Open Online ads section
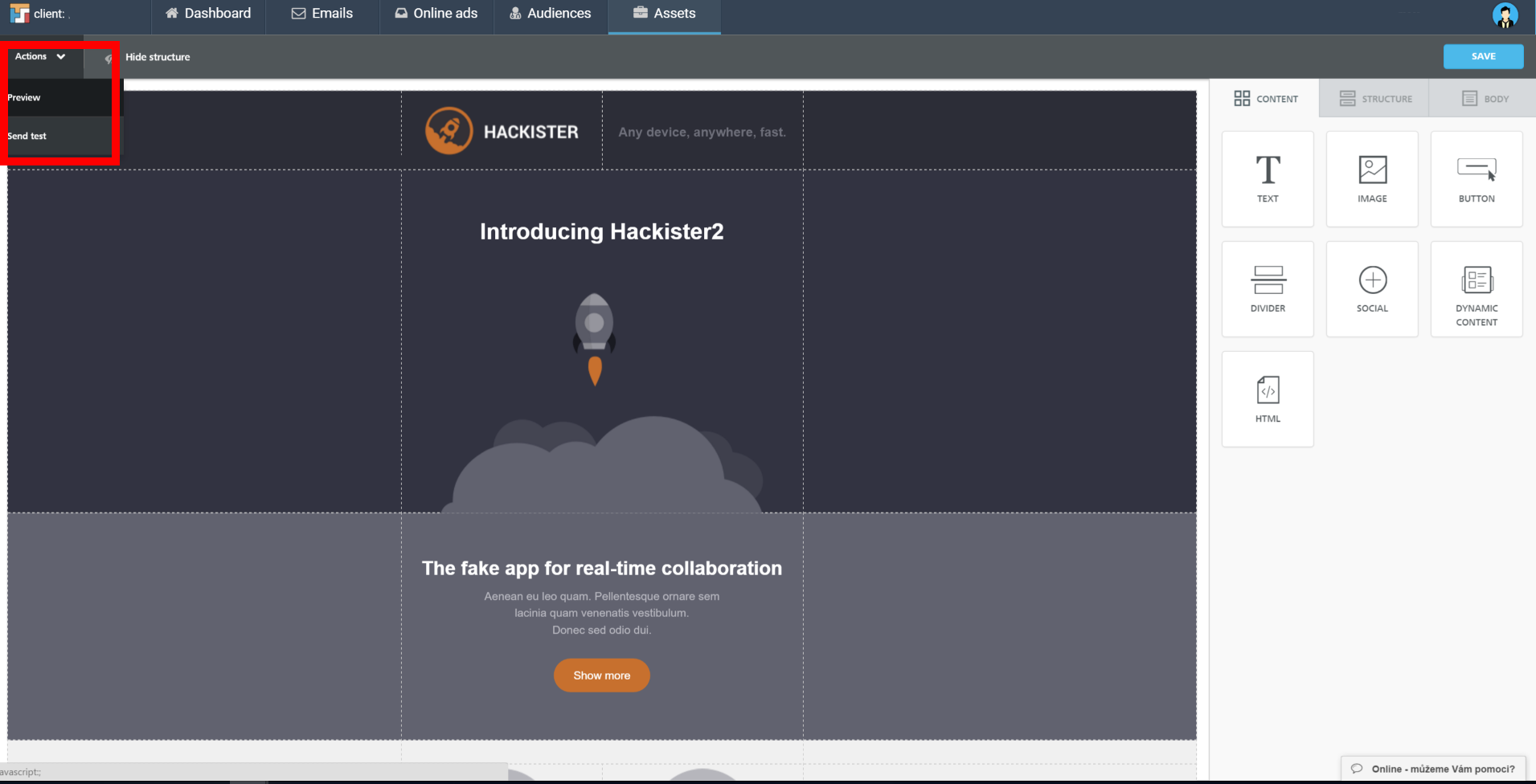Image resolution: width=1536 pixels, height=784 pixels. click(x=436, y=14)
